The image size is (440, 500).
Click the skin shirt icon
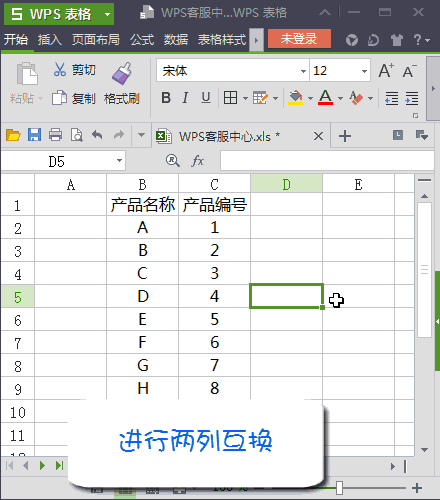(x=396, y=40)
